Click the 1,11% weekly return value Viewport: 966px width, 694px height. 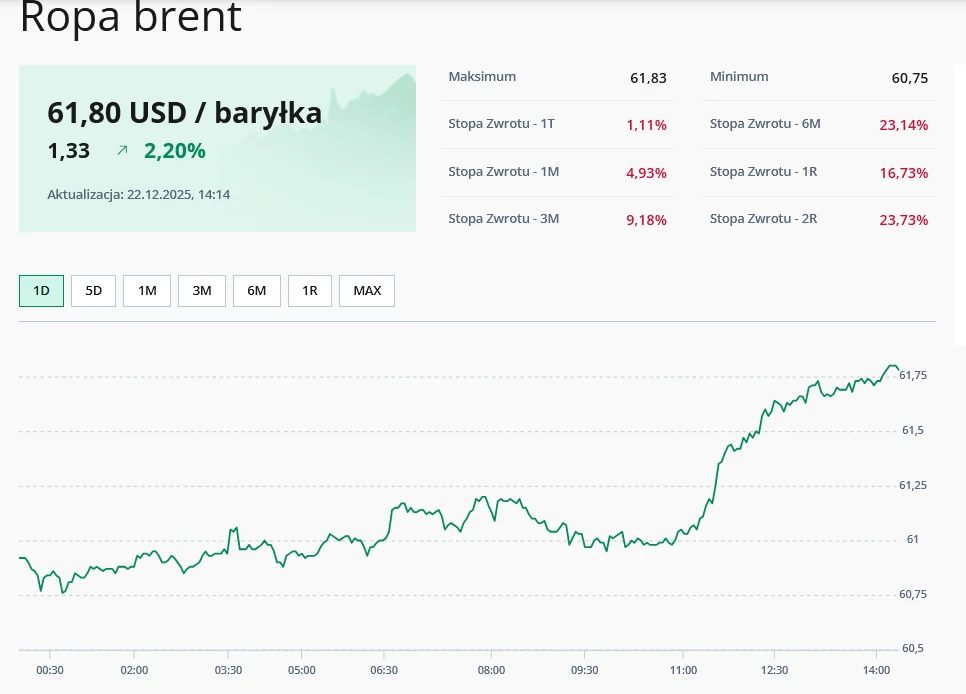[x=646, y=125]
